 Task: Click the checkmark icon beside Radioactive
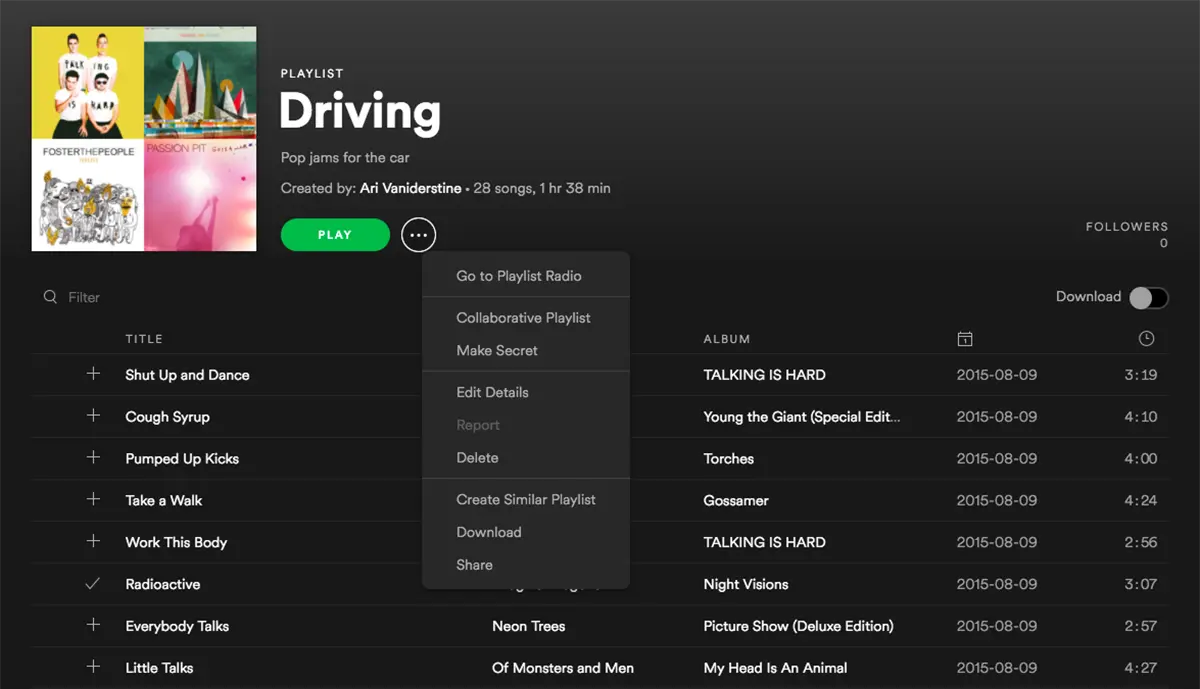(93, 584)
